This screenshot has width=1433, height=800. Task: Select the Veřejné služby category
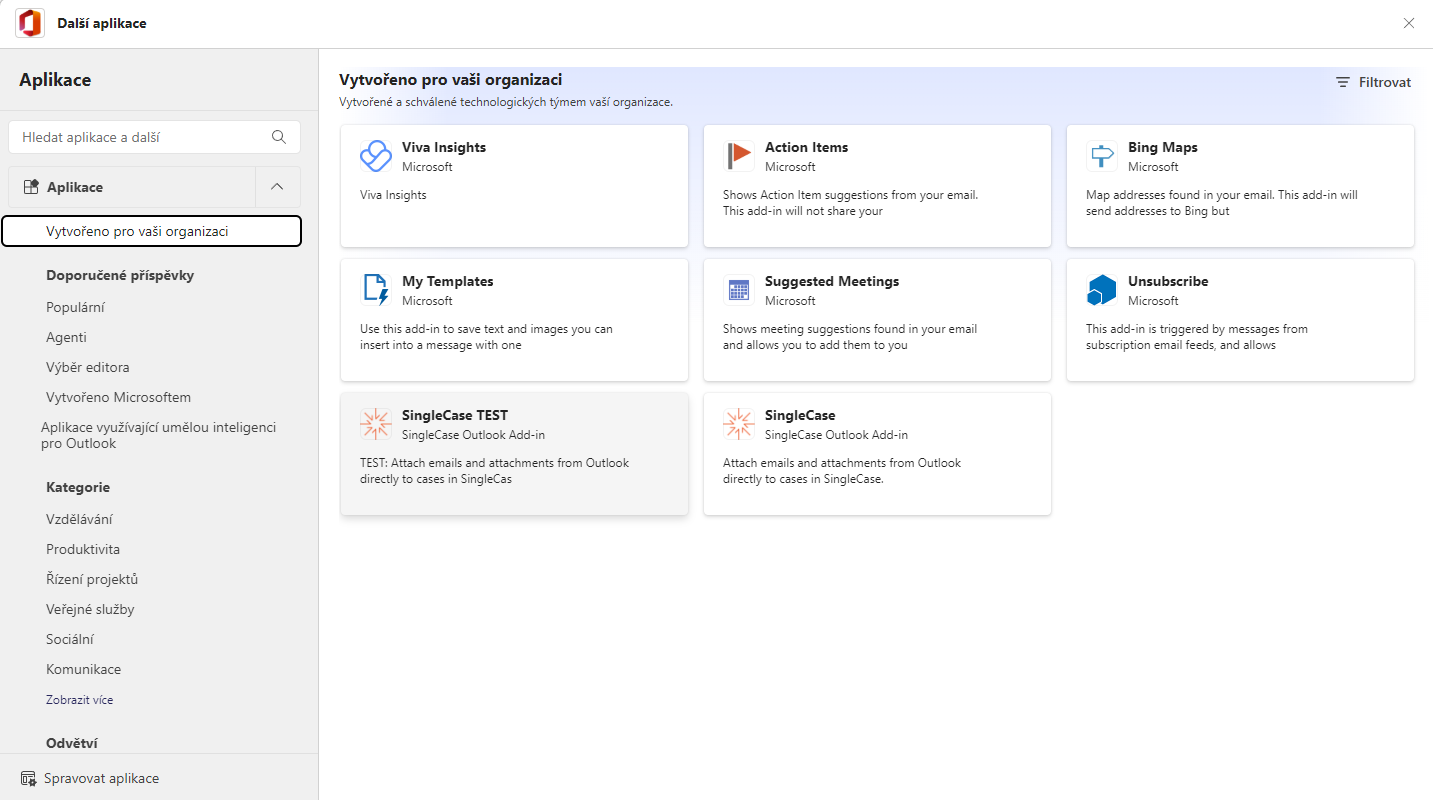[x=90, y=609]
